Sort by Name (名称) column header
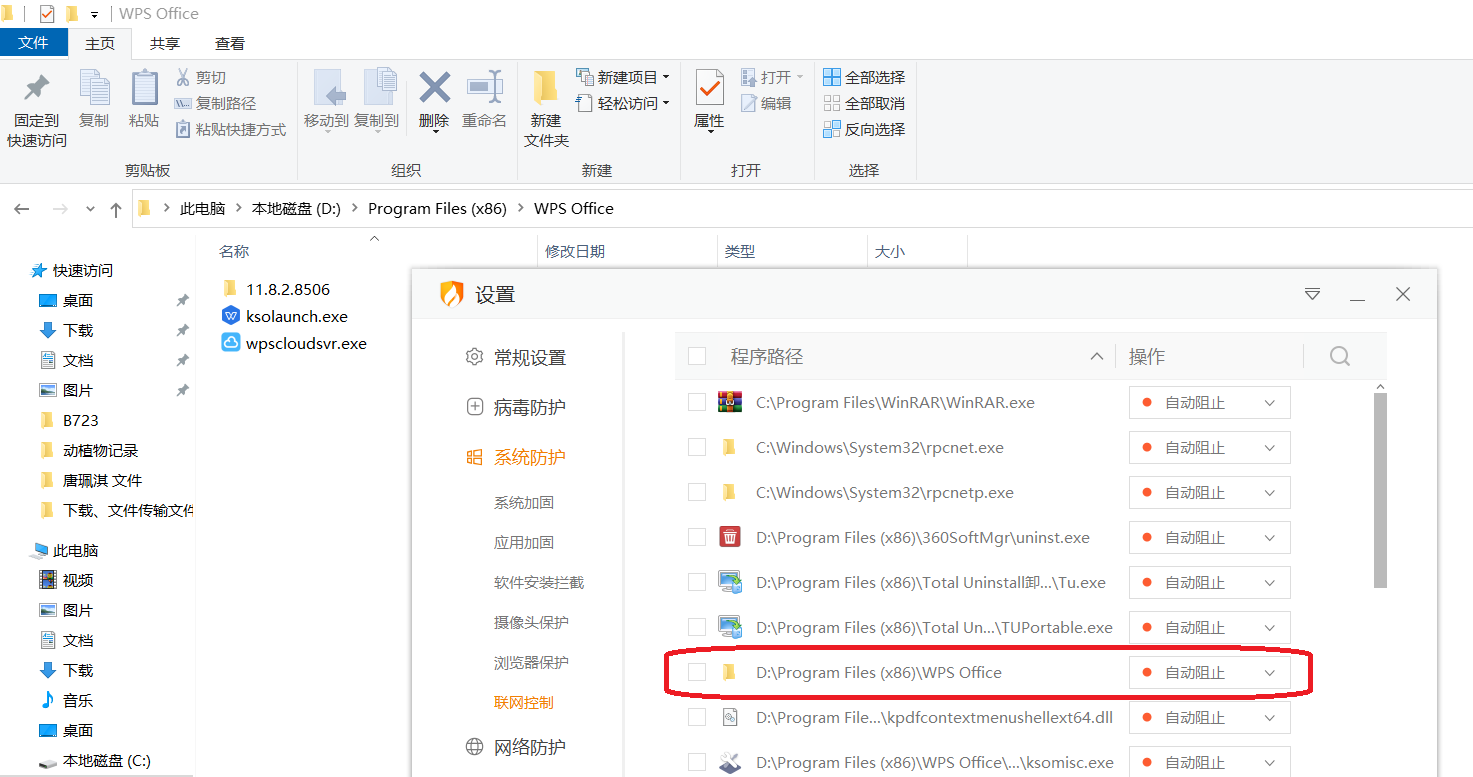The width and height of the screenshot is (1473, 777). tap(234, 252)
